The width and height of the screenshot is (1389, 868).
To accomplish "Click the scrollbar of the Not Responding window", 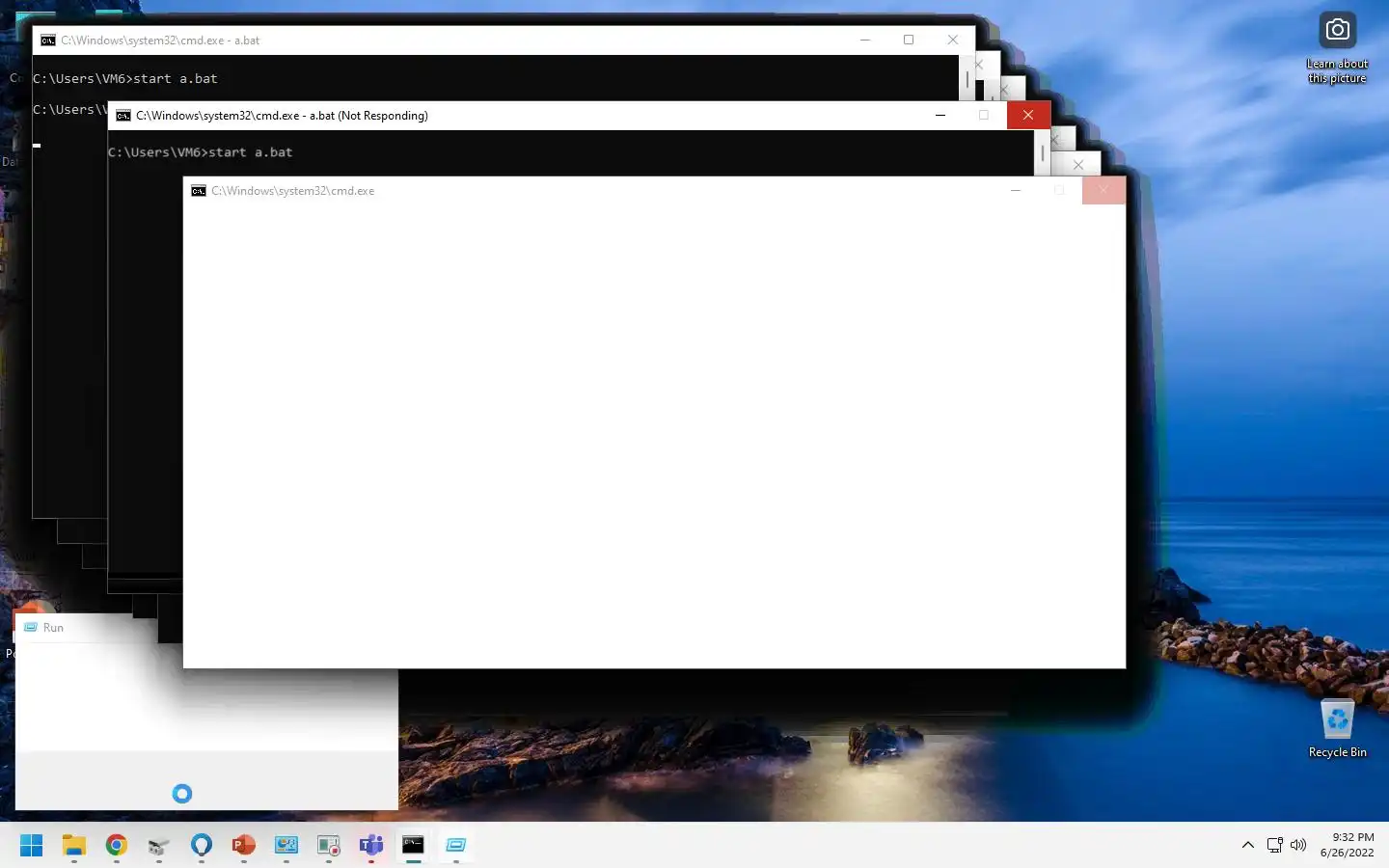I will pos(1043,153).
